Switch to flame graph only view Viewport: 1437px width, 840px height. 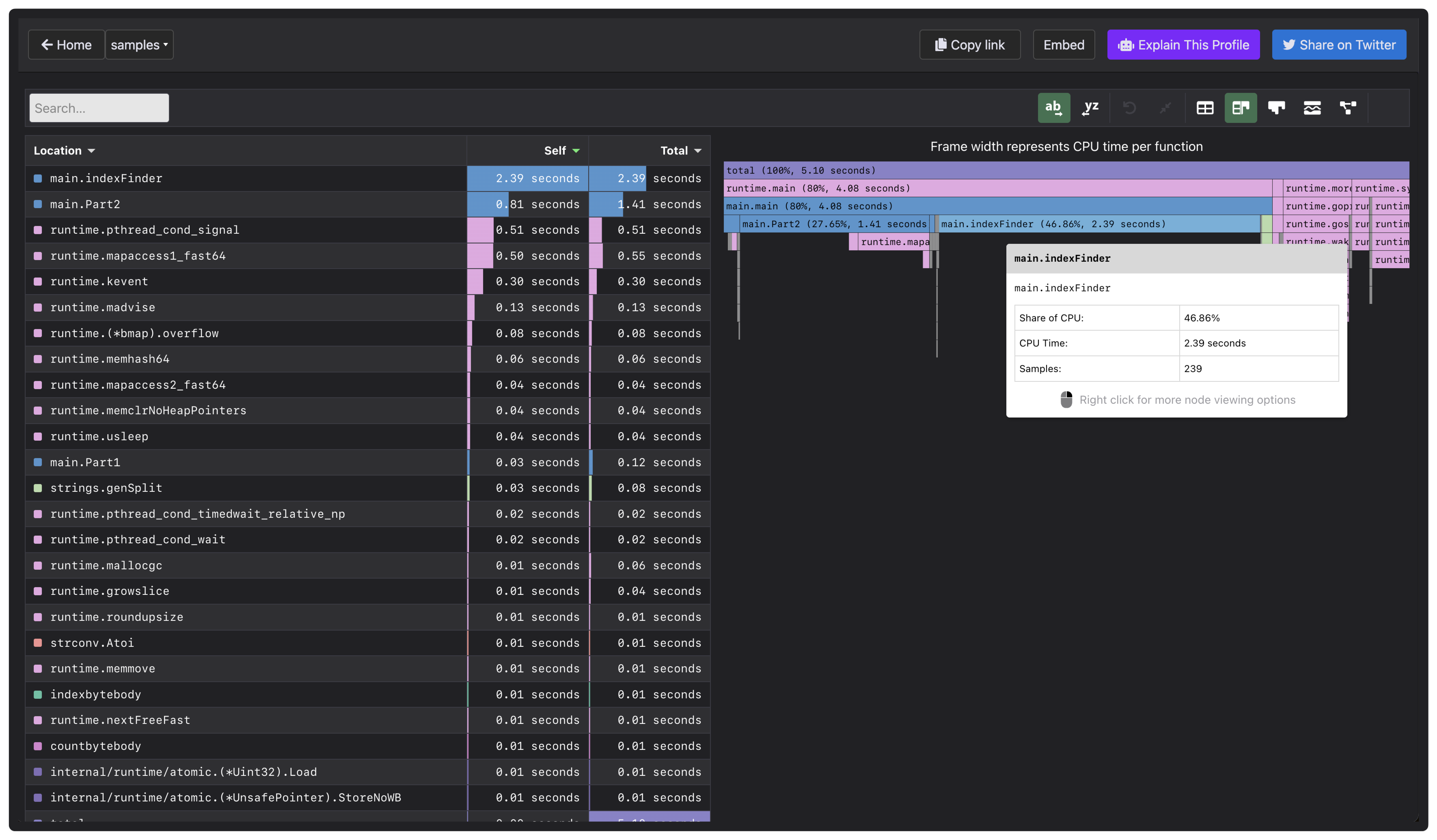1276,108
